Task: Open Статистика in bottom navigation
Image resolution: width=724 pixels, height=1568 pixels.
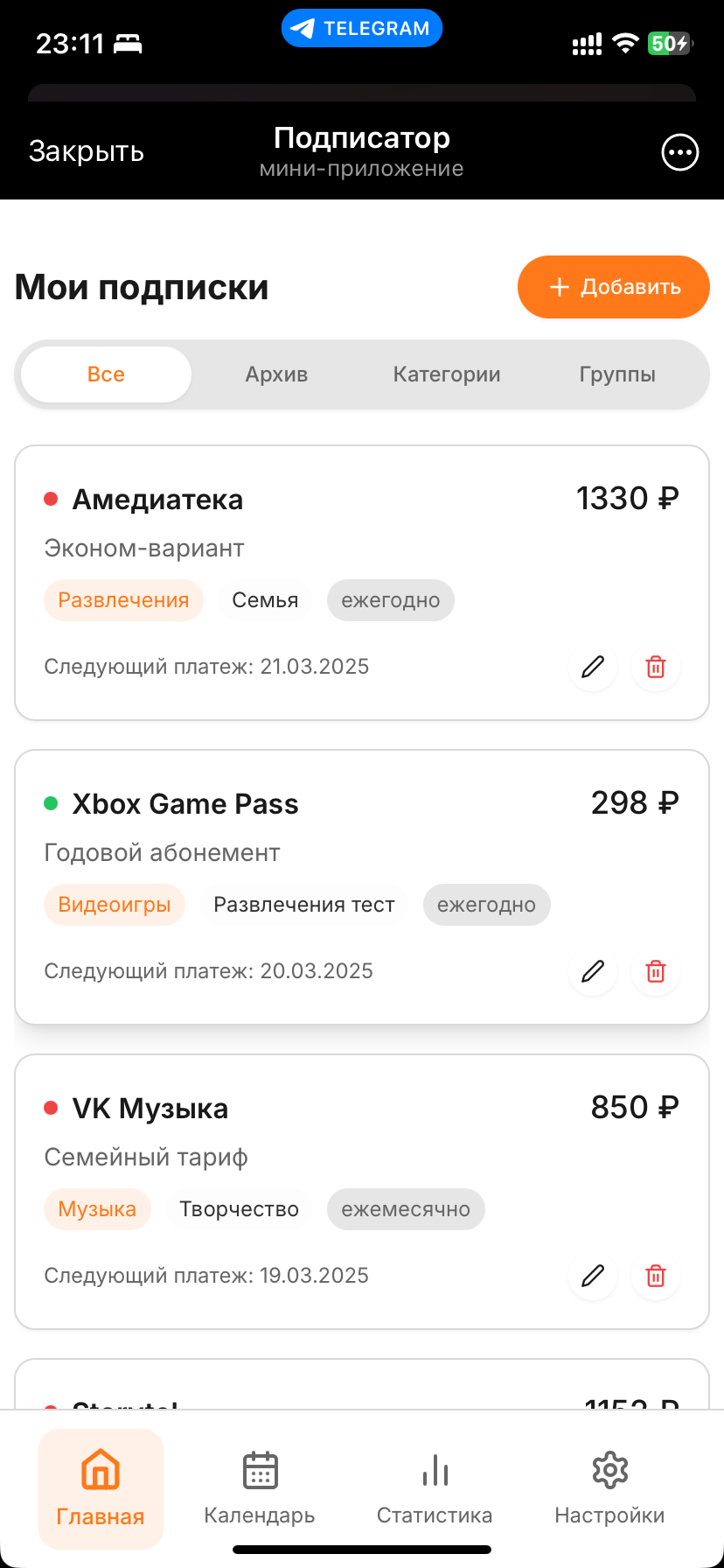Action: [435, 1487]
